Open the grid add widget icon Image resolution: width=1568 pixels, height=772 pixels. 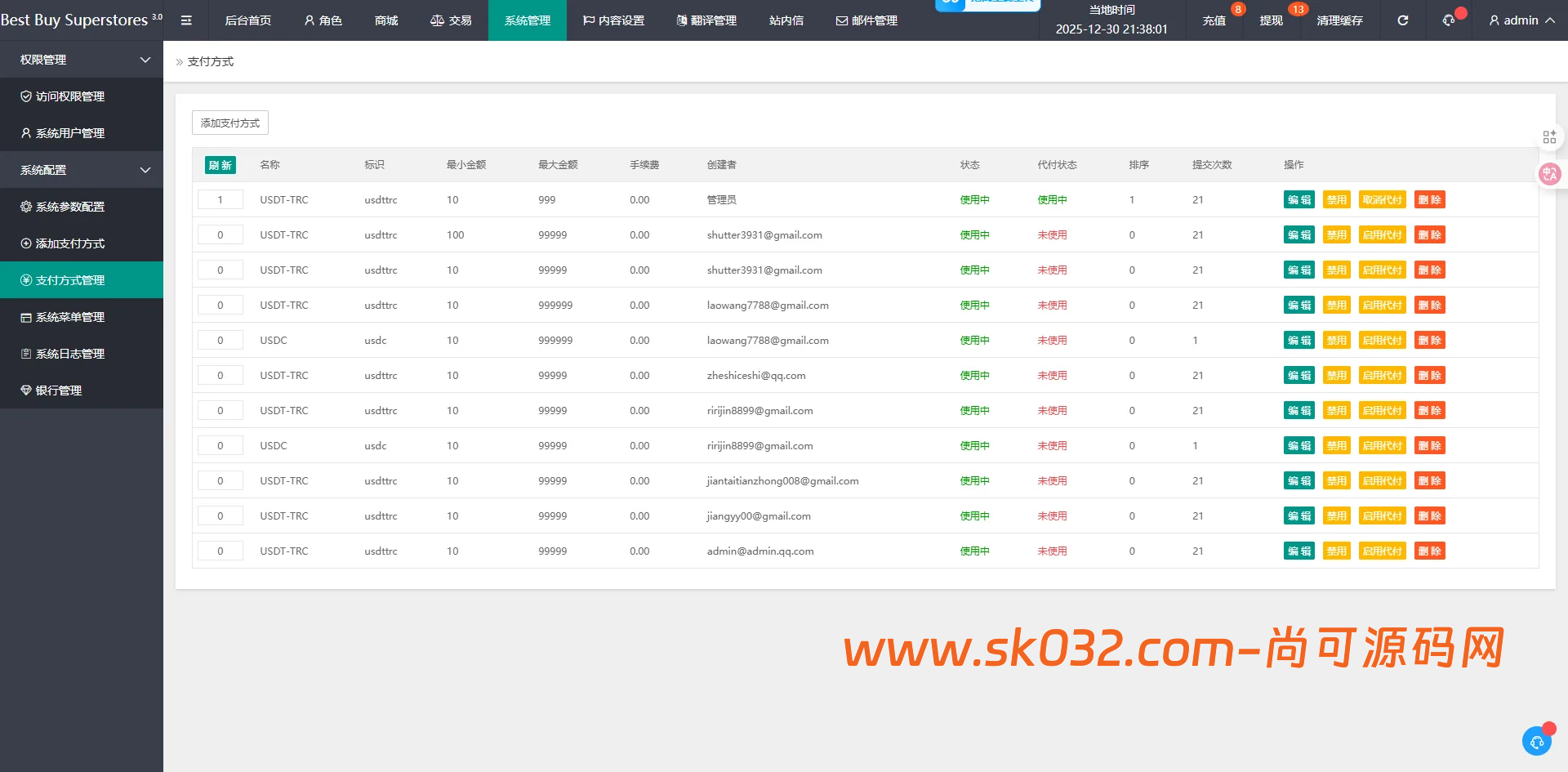1549,137
